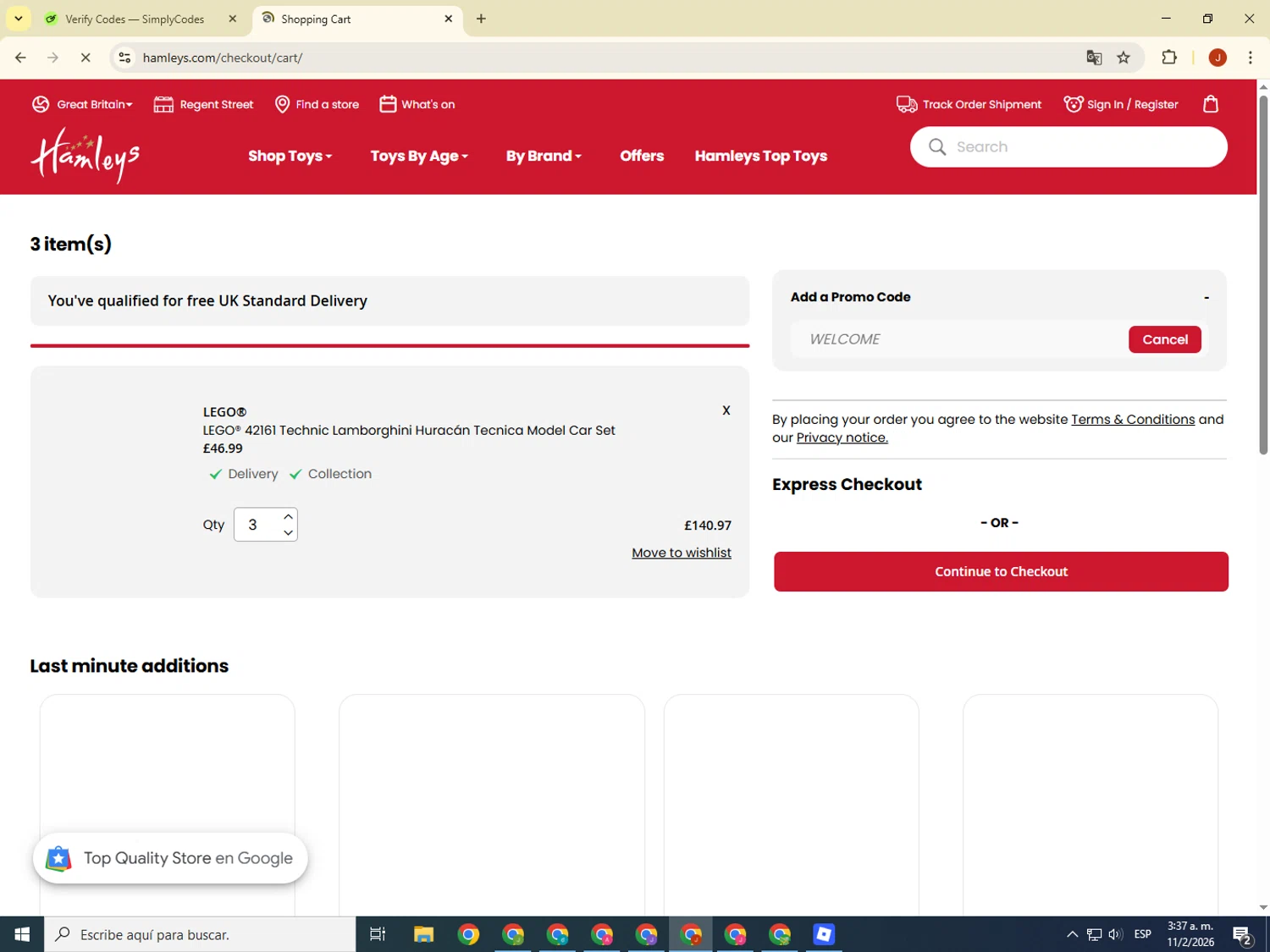Click the Regent Street store icon
The height and width of the screenshot is (952, 1270).
click(163, 104)
